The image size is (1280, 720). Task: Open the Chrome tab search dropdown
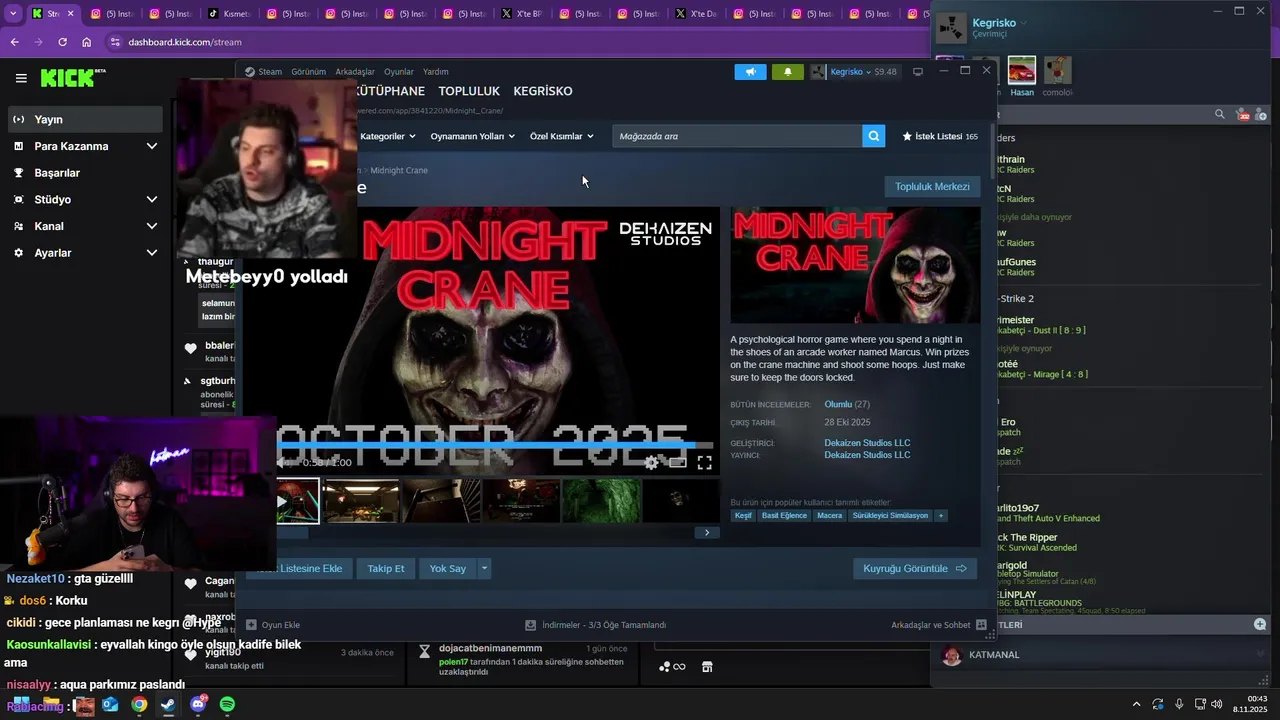click(x=13, y=14)
